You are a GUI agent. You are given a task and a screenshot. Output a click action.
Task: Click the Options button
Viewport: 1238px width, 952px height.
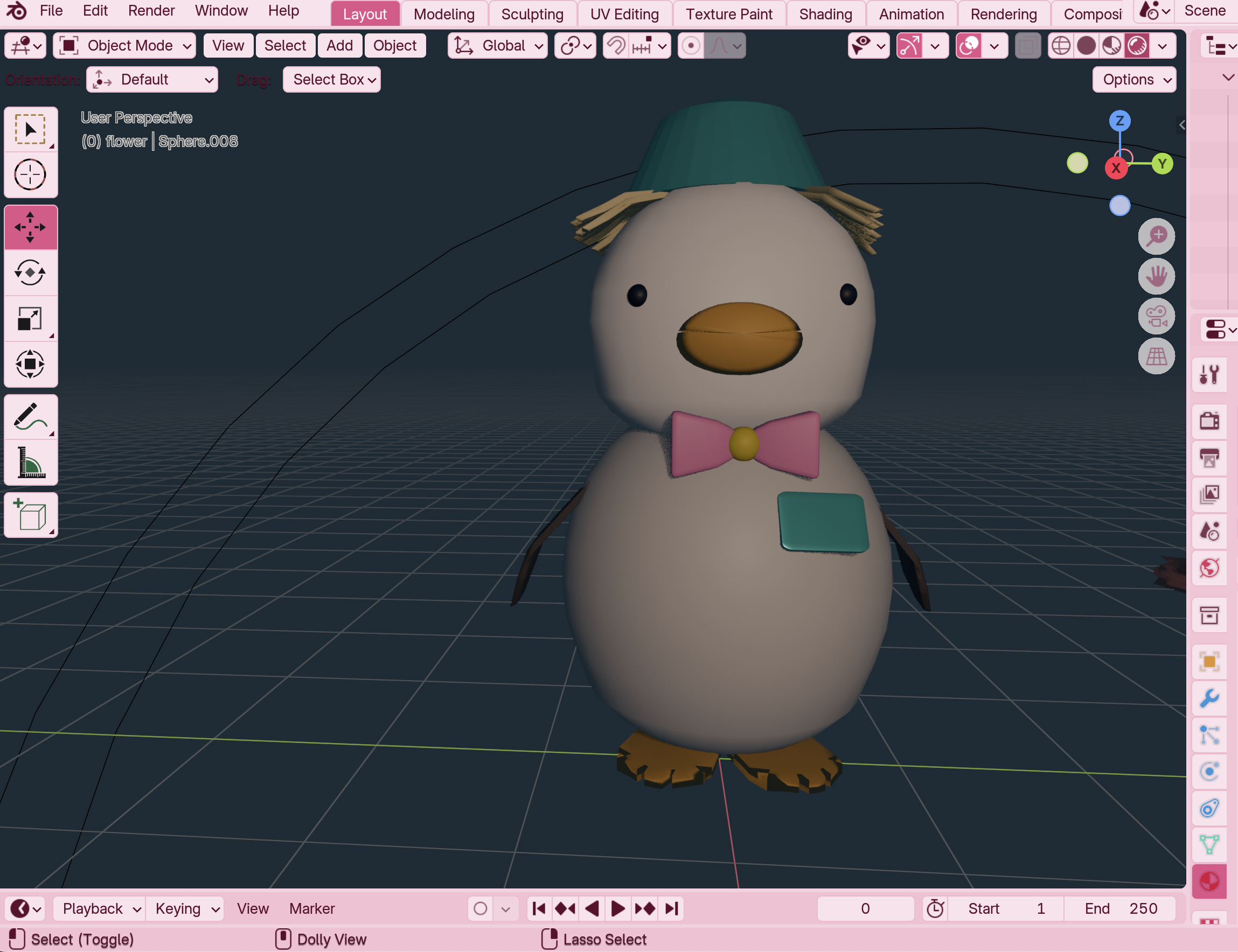pos(1133,80)
